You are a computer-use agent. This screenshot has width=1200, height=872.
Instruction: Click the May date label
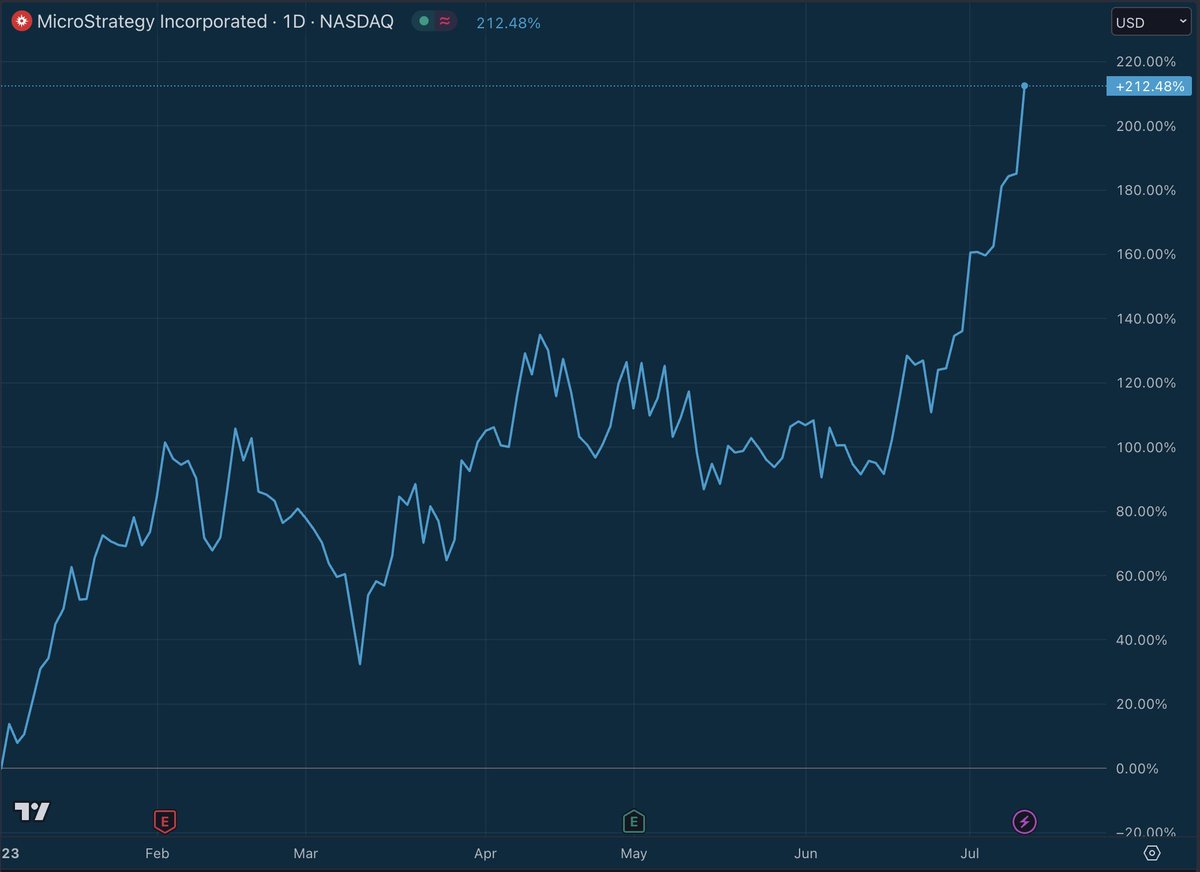(634, 853)
